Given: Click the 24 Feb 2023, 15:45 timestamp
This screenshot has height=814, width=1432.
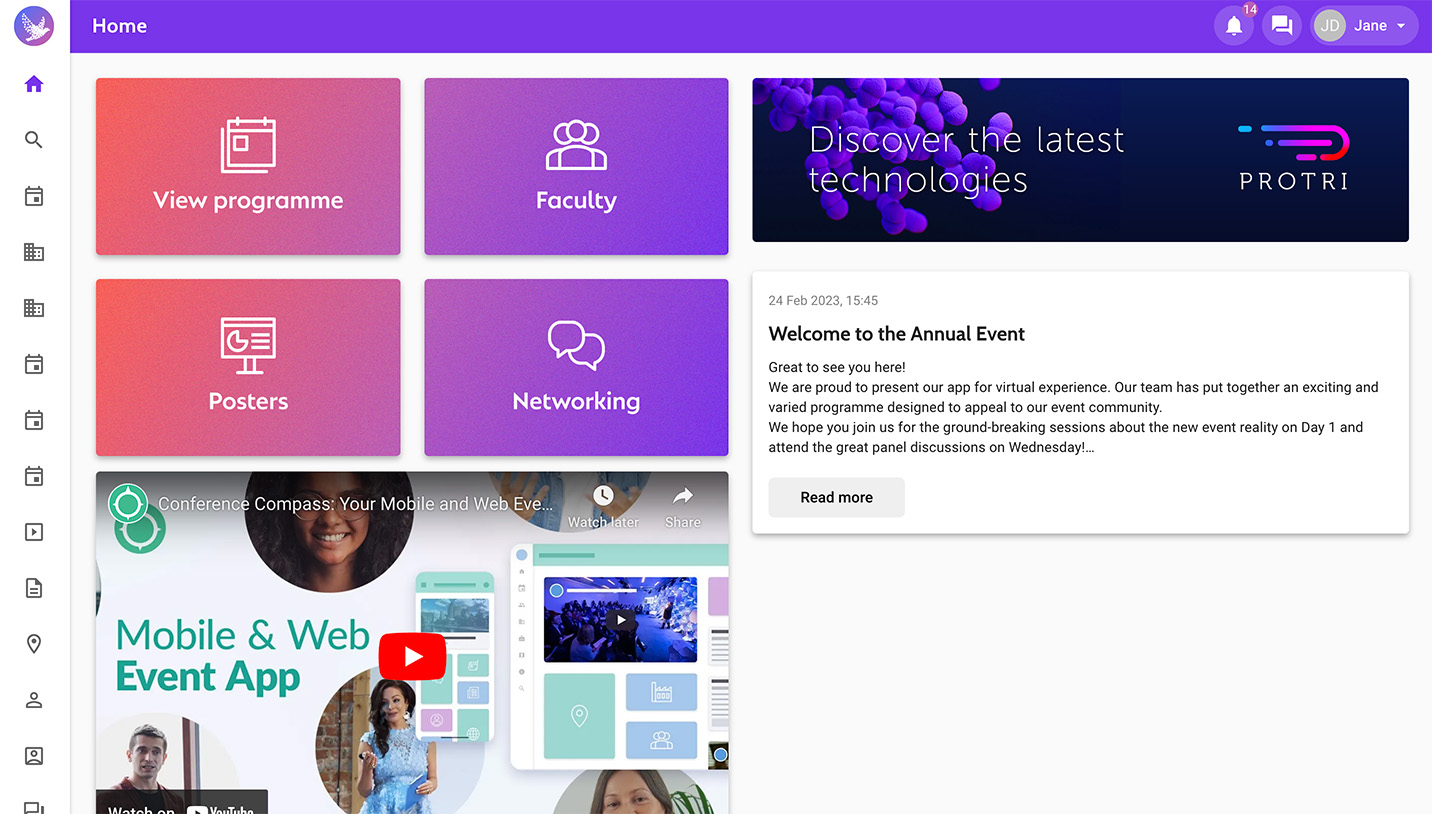Looking at the screenshot, I should pos(823,300).
